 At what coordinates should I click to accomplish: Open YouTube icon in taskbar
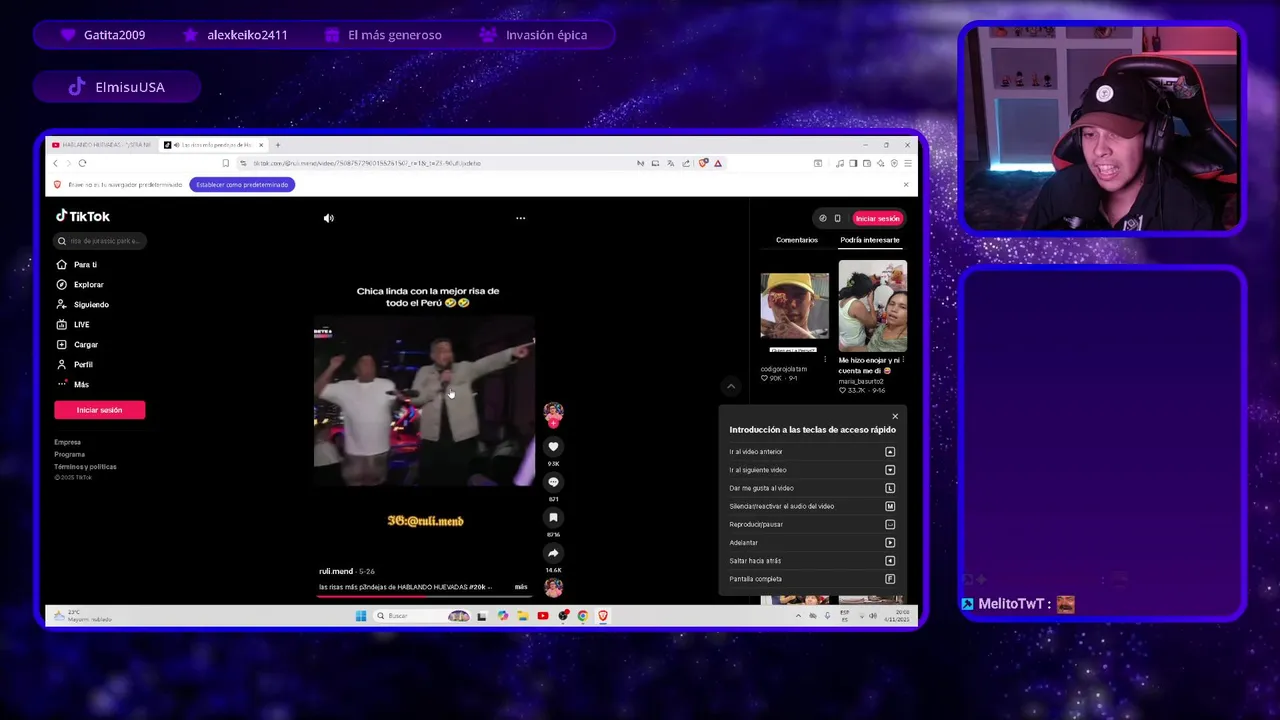pyautogui.click(x=543, y=616)
